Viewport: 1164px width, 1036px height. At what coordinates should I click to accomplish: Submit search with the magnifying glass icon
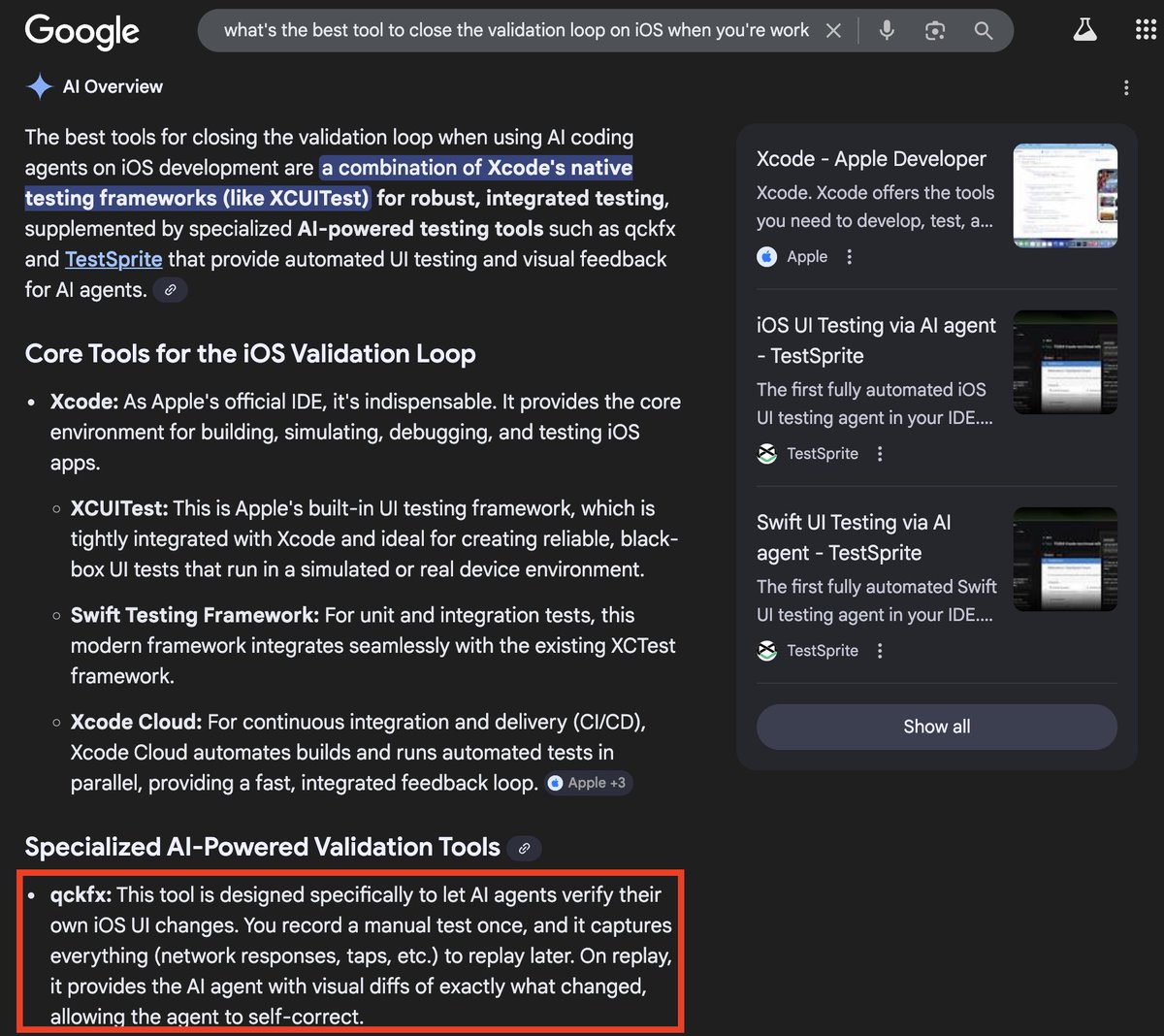[984, 31]
